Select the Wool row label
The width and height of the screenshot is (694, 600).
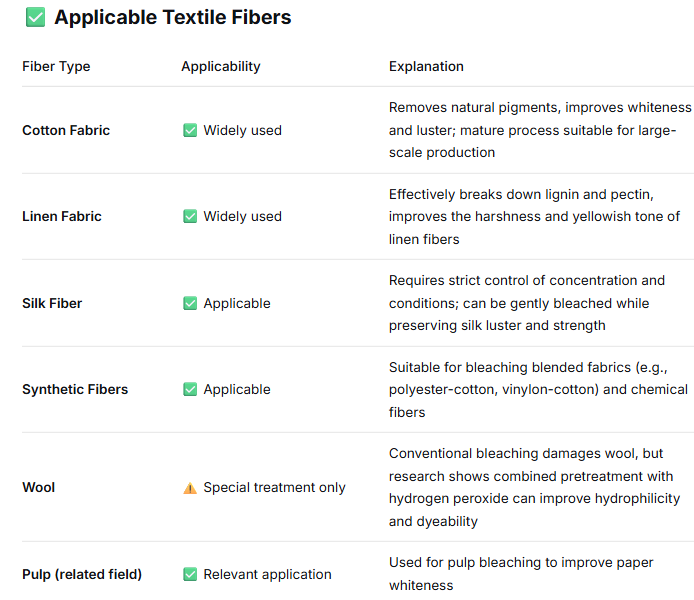[x=39, y=487]
